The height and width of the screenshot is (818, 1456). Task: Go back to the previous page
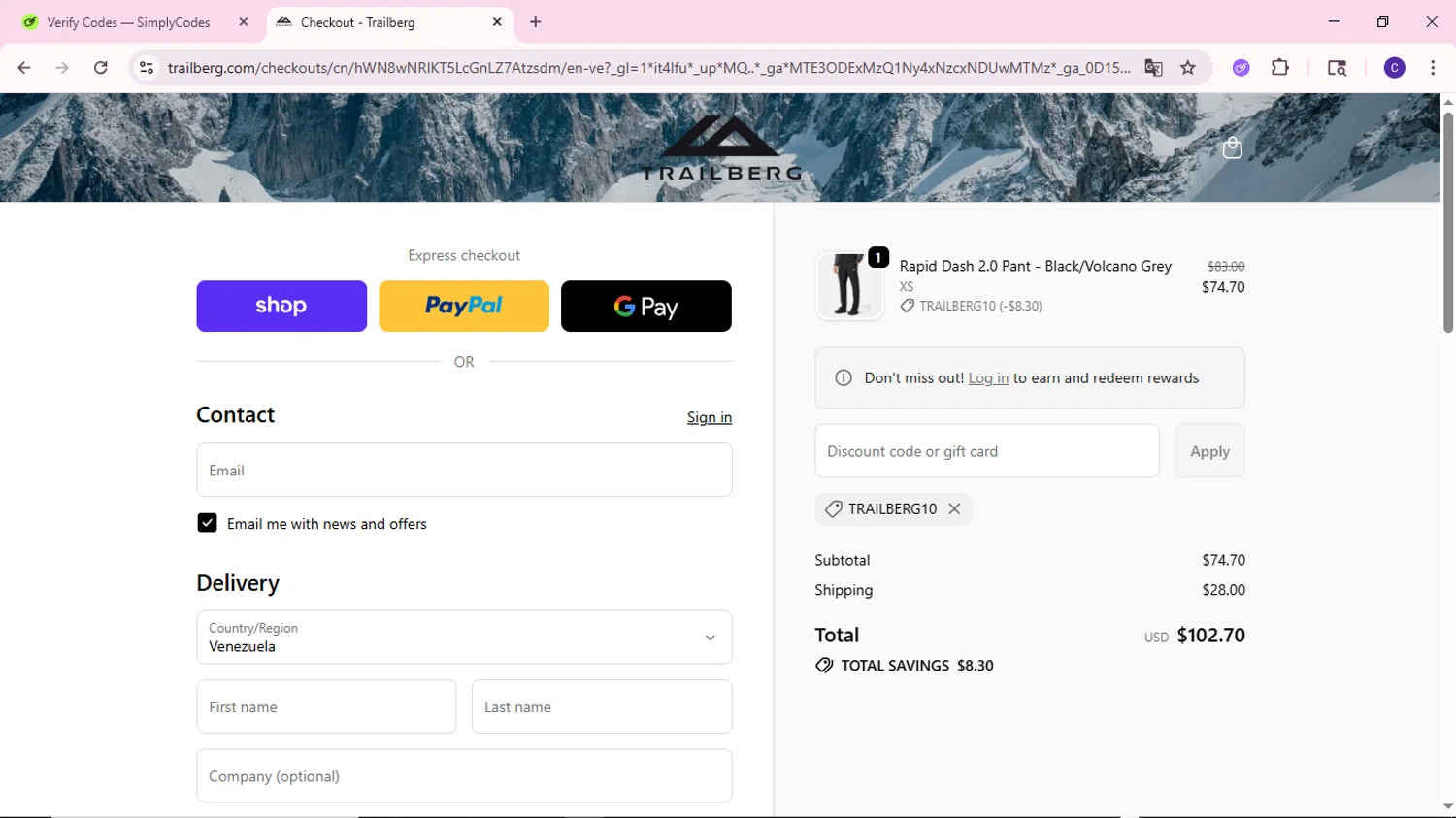click(x=24, y=68)
